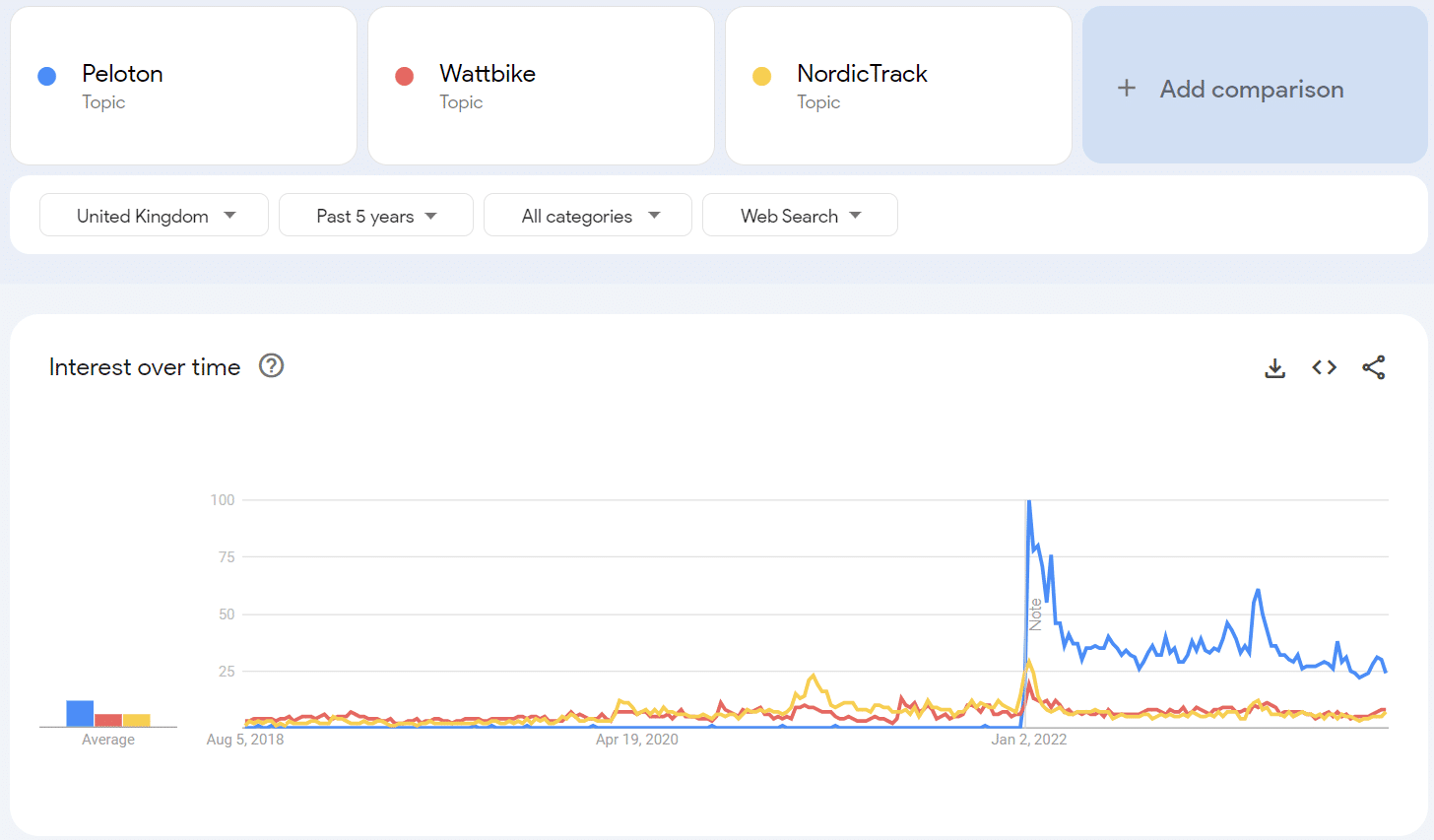Click the red Wattbike color dot
This screenshot has height=840, width=1434.
point(404,77)
